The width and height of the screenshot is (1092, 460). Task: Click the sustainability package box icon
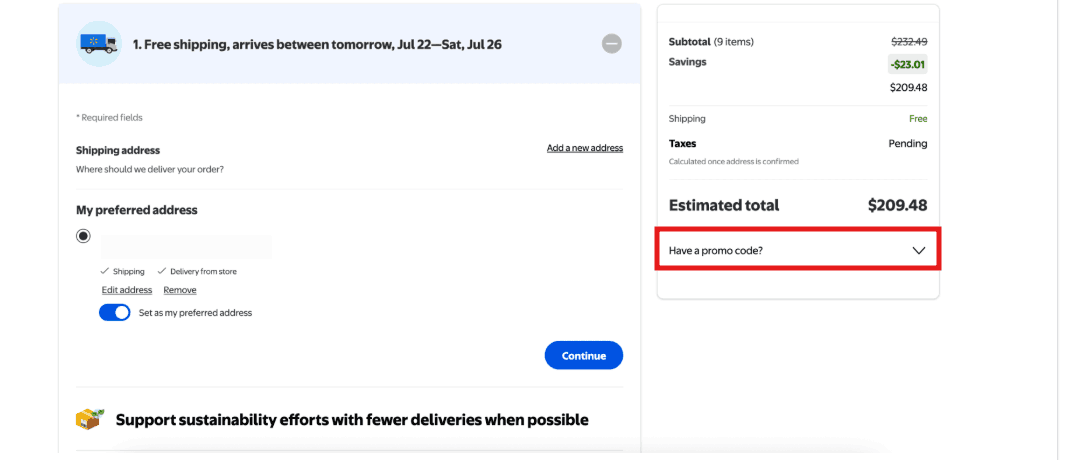[x=89, y=420]
